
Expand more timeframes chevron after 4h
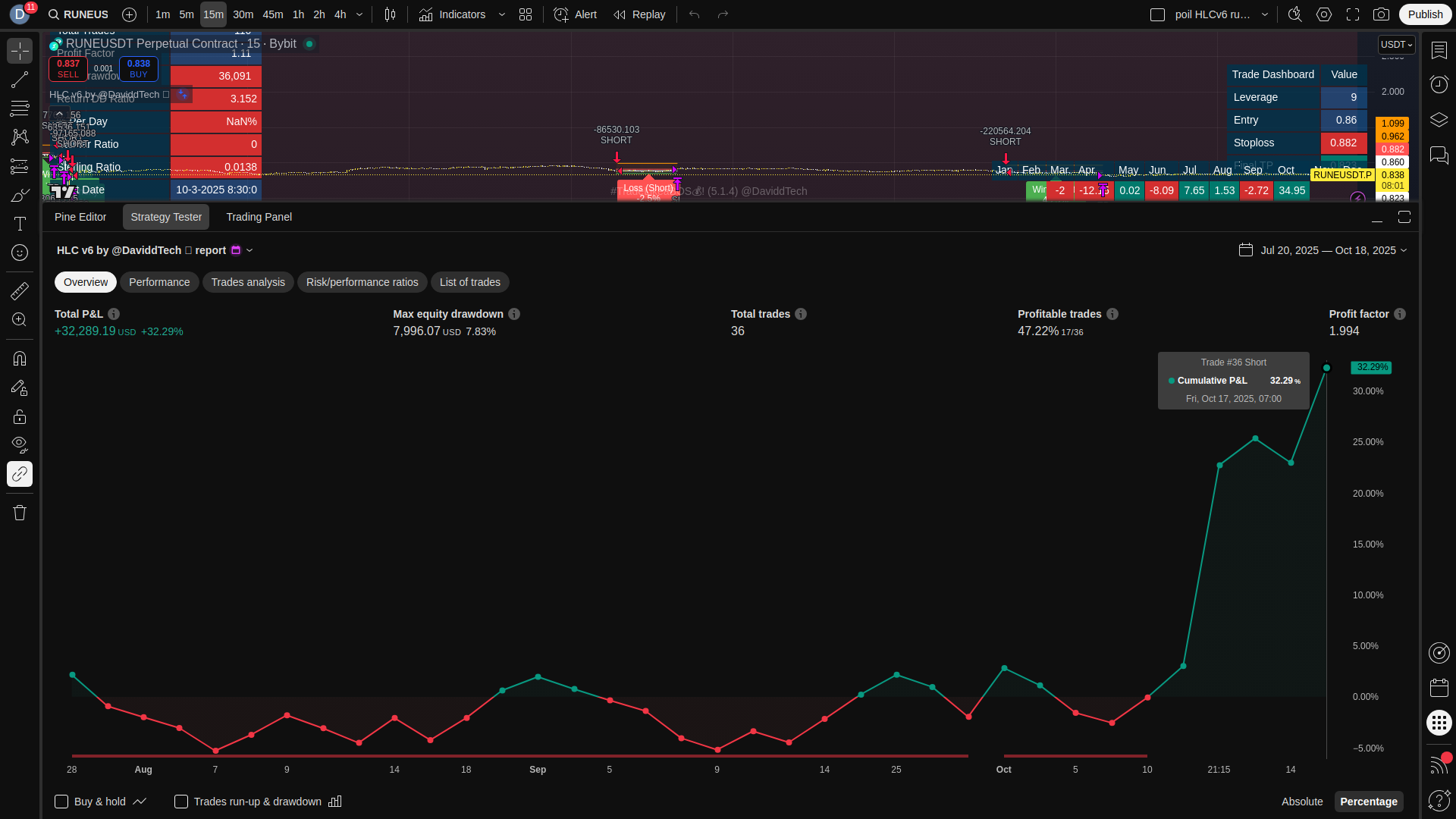359,14
